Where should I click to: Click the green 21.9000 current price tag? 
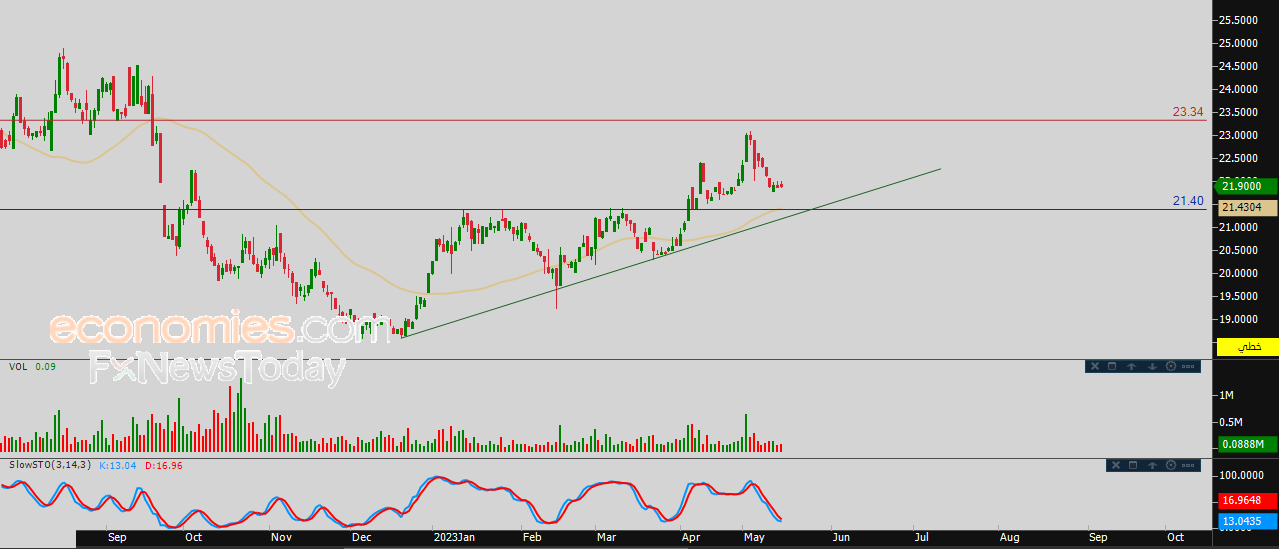click(1247, 186)
